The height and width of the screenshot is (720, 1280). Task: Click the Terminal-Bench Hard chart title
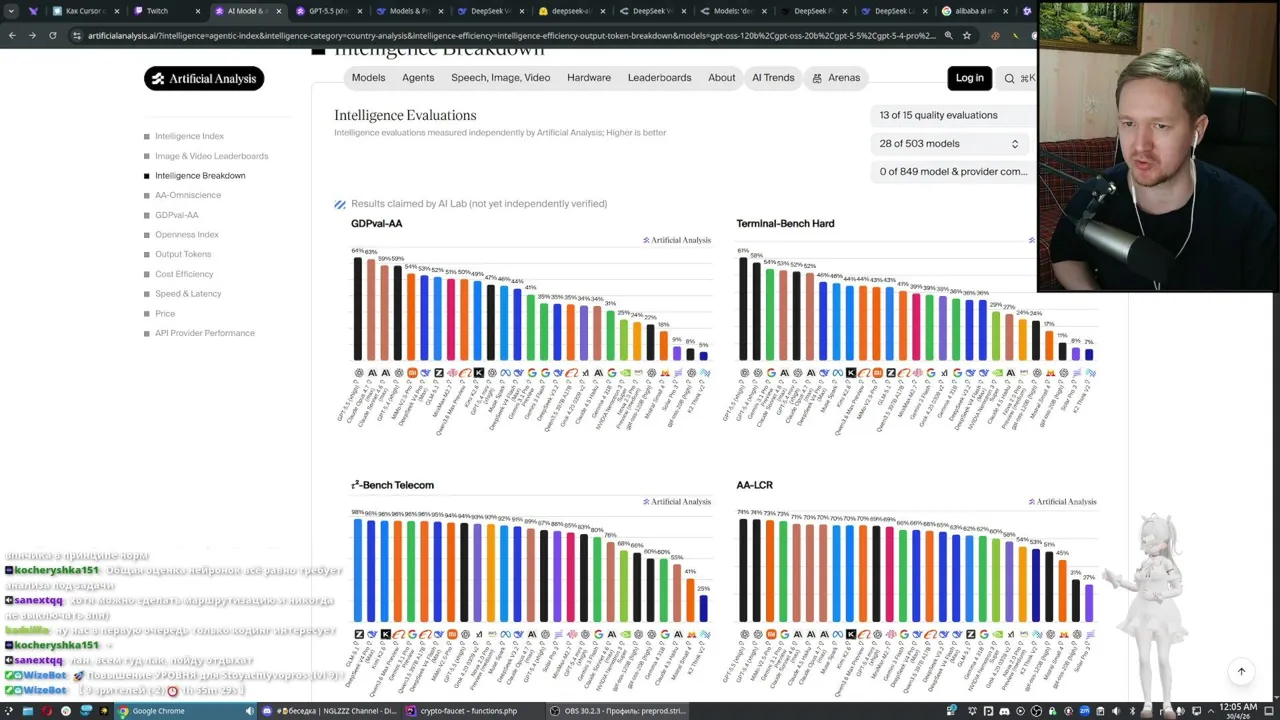[785, 224]
